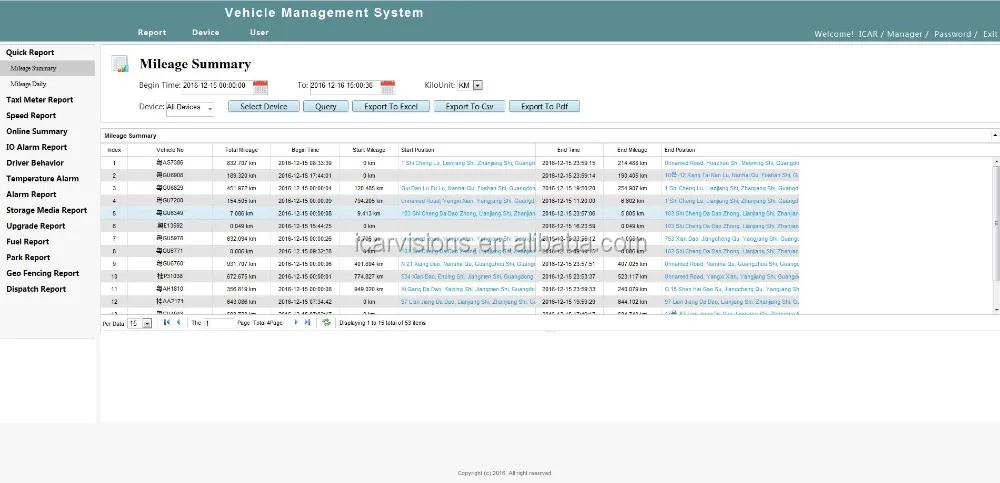The width and height of the screenshot is (1000, 483).
Task: Click Export To Pdf button
Action: click(x=544, y=107)
